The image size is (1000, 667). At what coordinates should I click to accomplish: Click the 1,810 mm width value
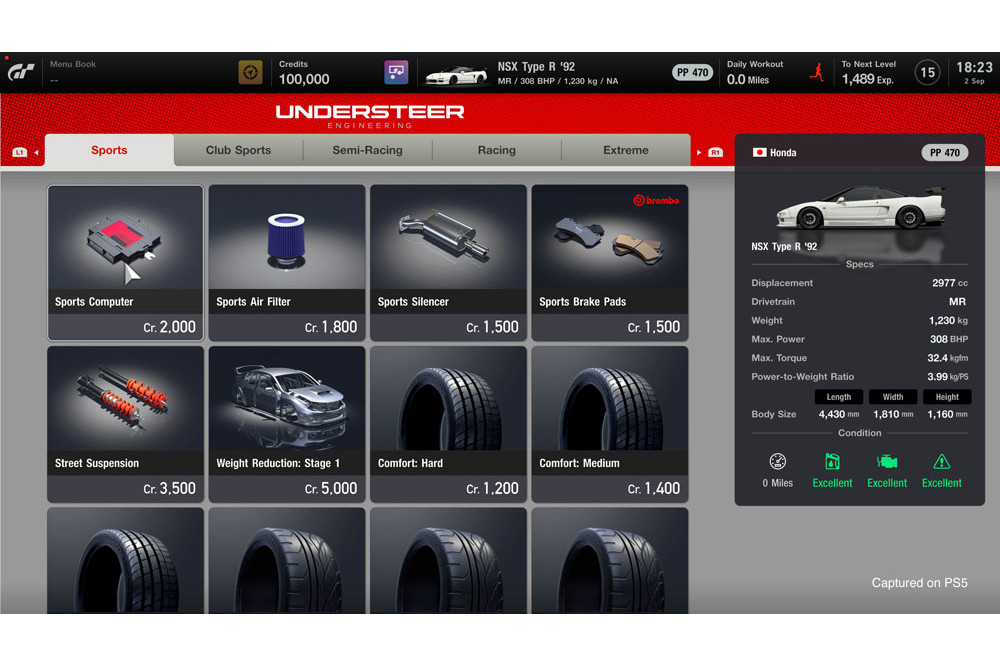893,414
